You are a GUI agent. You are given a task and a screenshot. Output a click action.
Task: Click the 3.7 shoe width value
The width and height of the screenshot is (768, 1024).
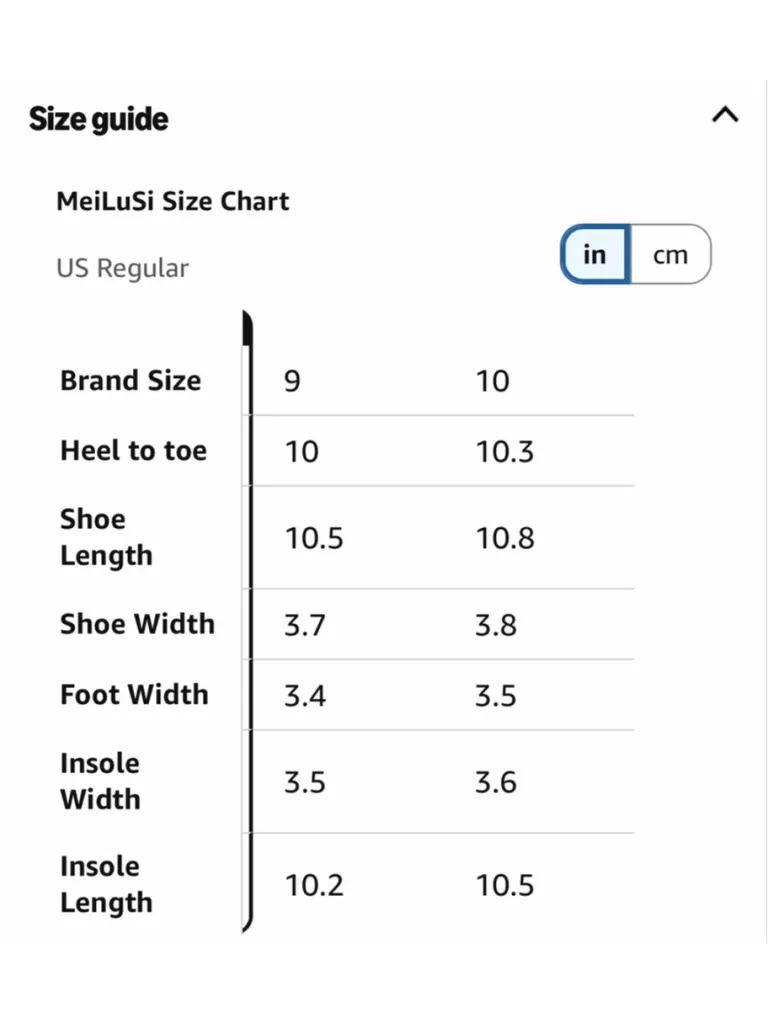[x=304, y=626]
